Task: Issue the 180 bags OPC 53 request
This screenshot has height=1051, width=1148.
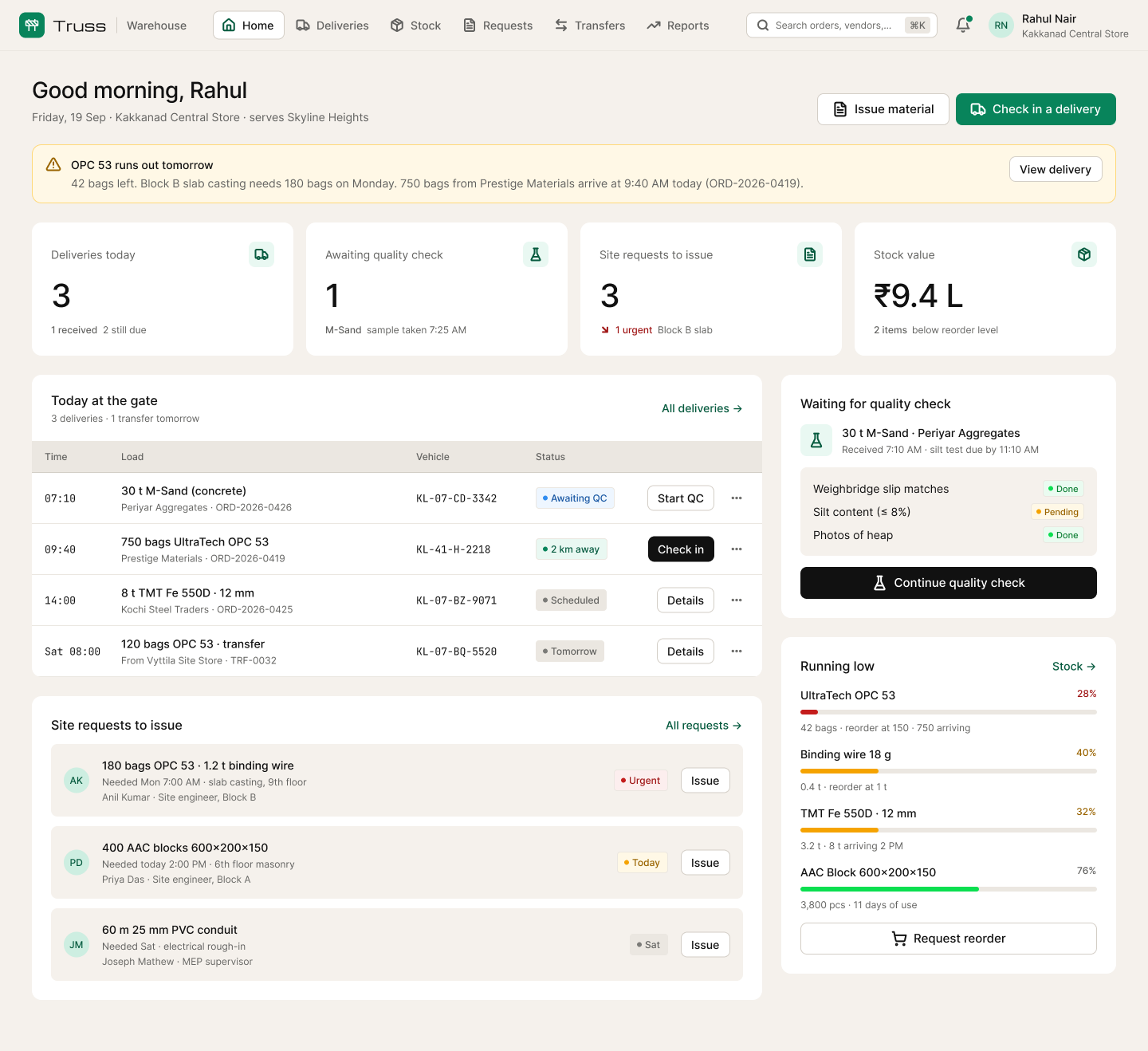Action: [x=706, y=781]
